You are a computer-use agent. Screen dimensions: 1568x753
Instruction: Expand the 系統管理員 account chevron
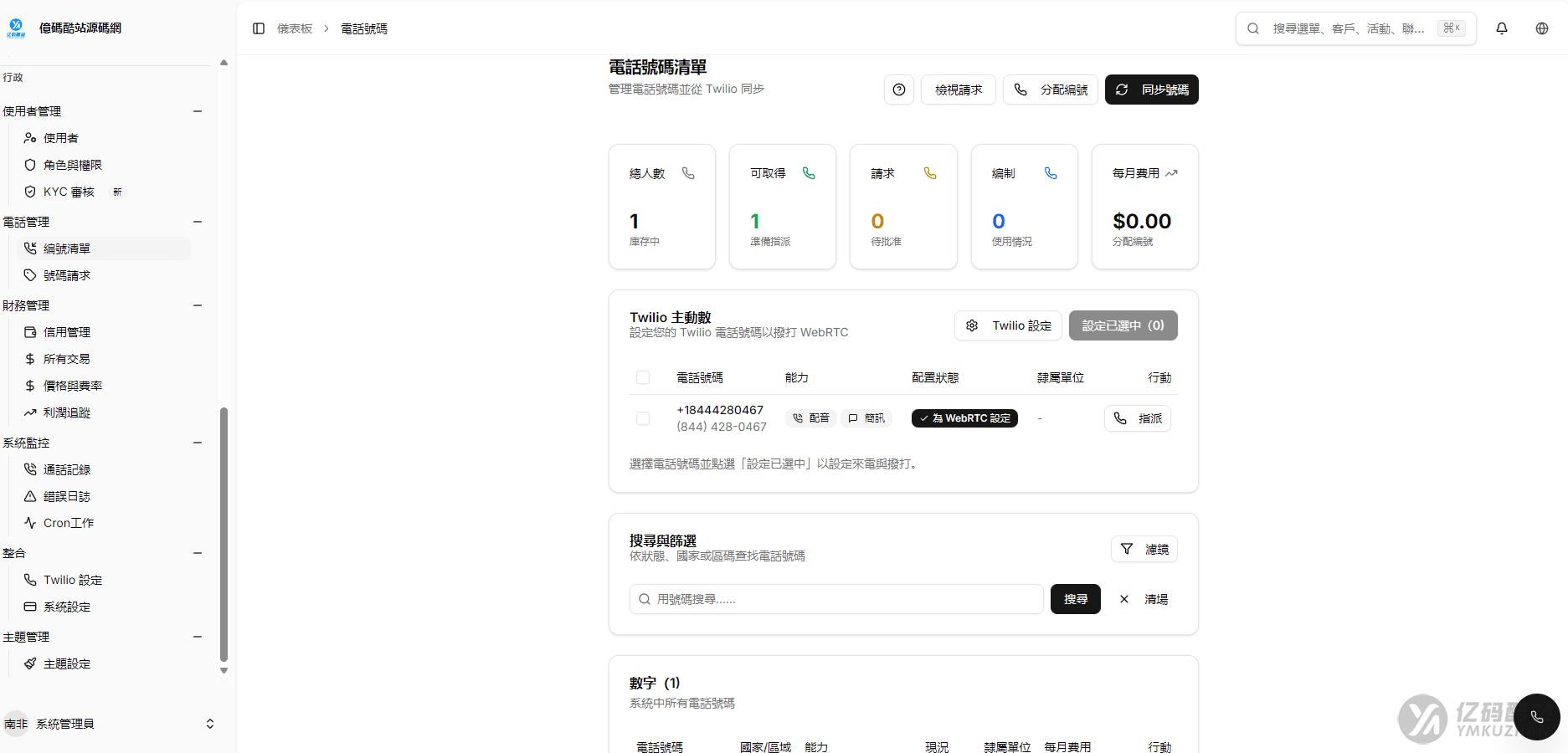click(x=210, y=724)
